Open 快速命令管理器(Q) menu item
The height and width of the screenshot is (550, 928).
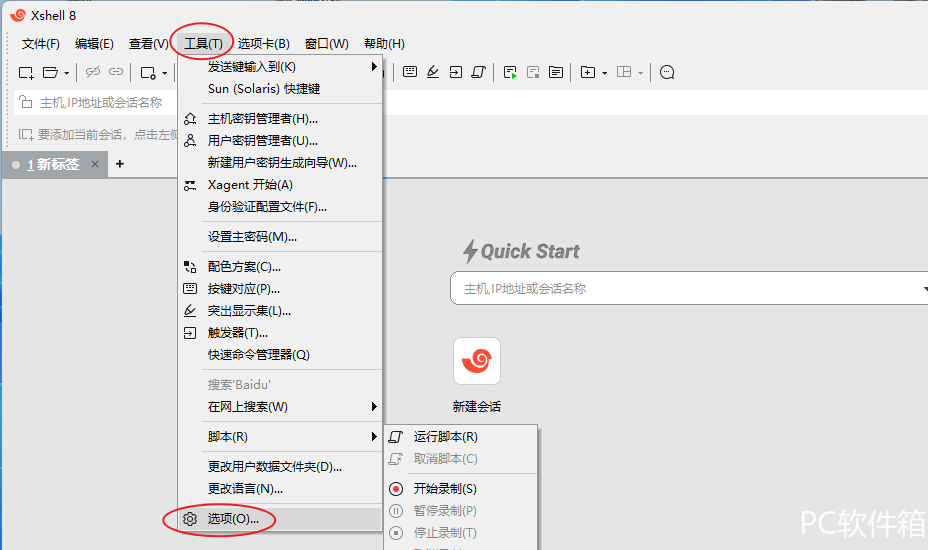tap(280, 355)
